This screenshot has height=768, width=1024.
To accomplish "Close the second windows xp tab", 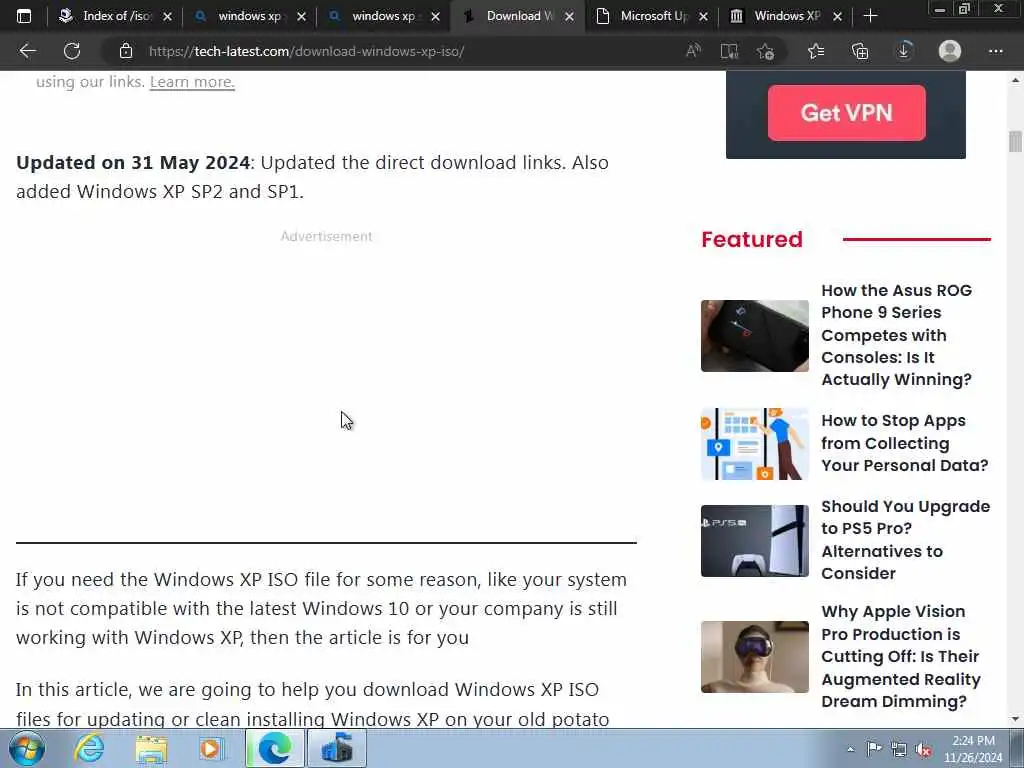I will point(436,16).
